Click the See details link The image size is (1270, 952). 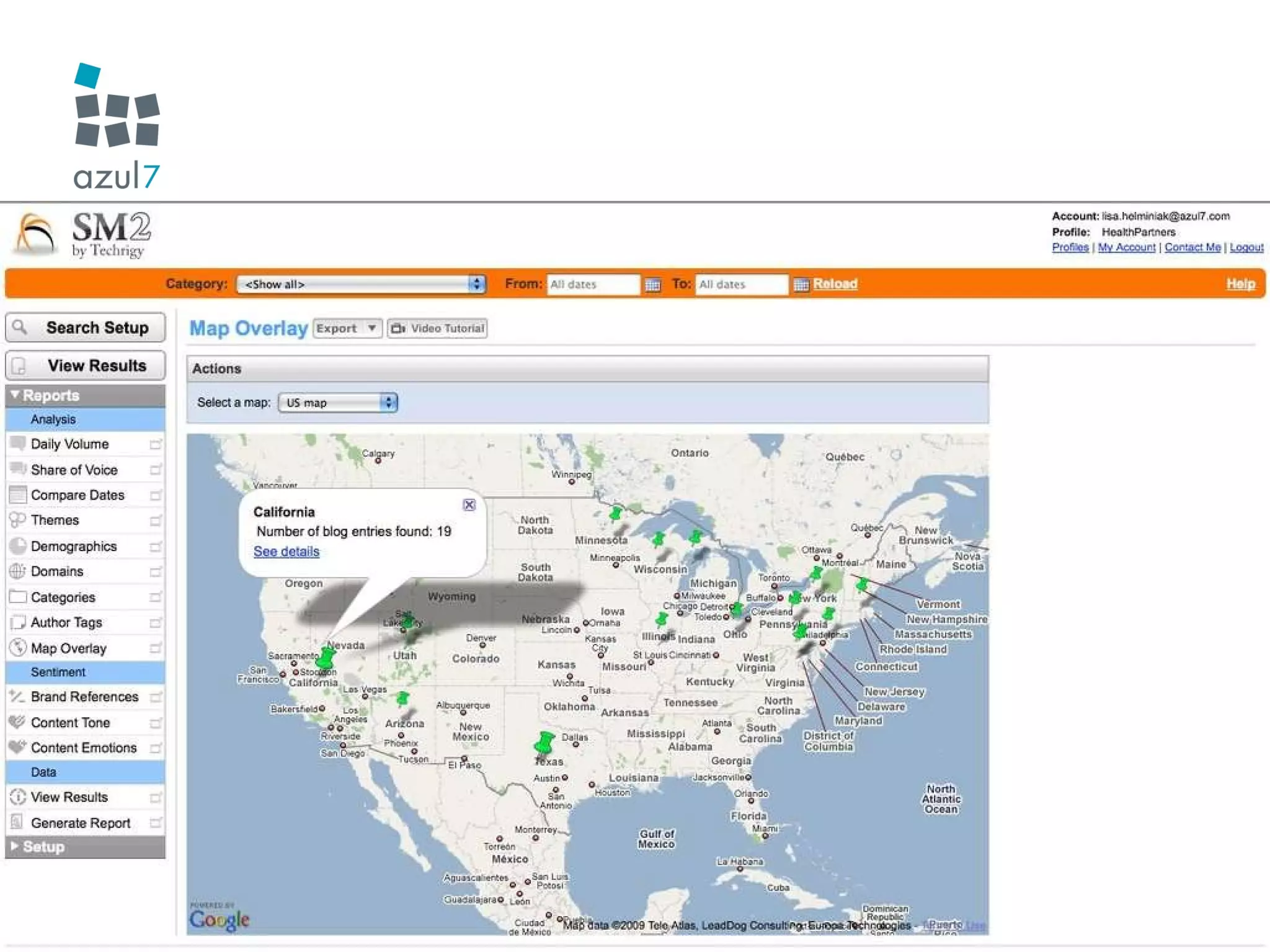click(286, 552)
